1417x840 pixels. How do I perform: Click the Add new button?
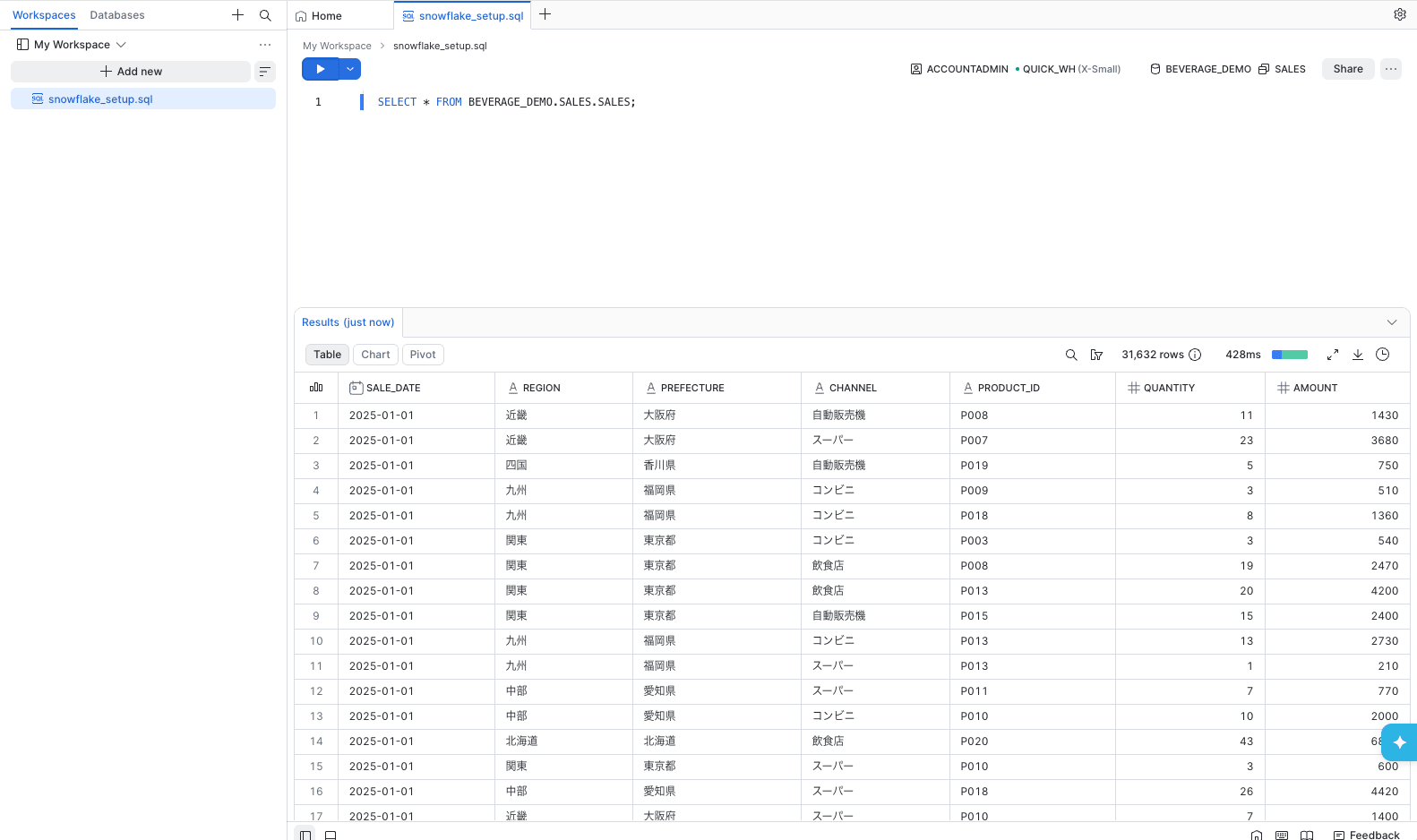(x=131, y=72)
